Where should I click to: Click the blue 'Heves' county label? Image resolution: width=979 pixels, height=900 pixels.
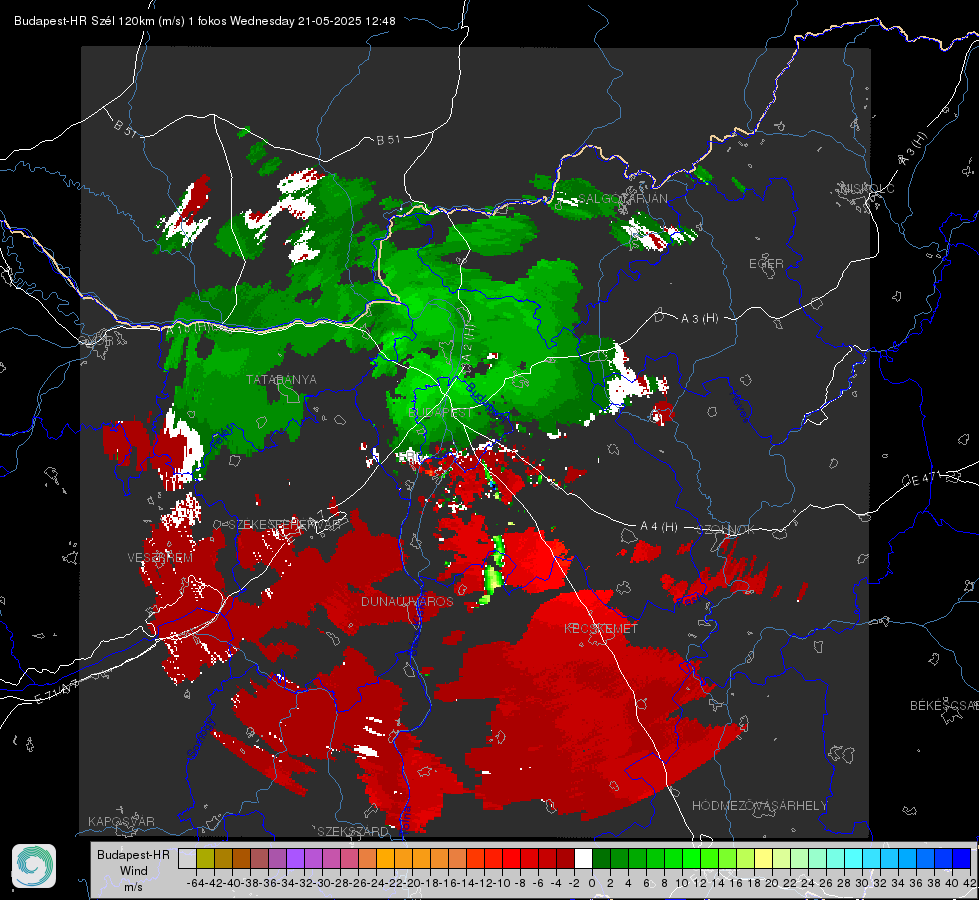(x=739, y=405)
